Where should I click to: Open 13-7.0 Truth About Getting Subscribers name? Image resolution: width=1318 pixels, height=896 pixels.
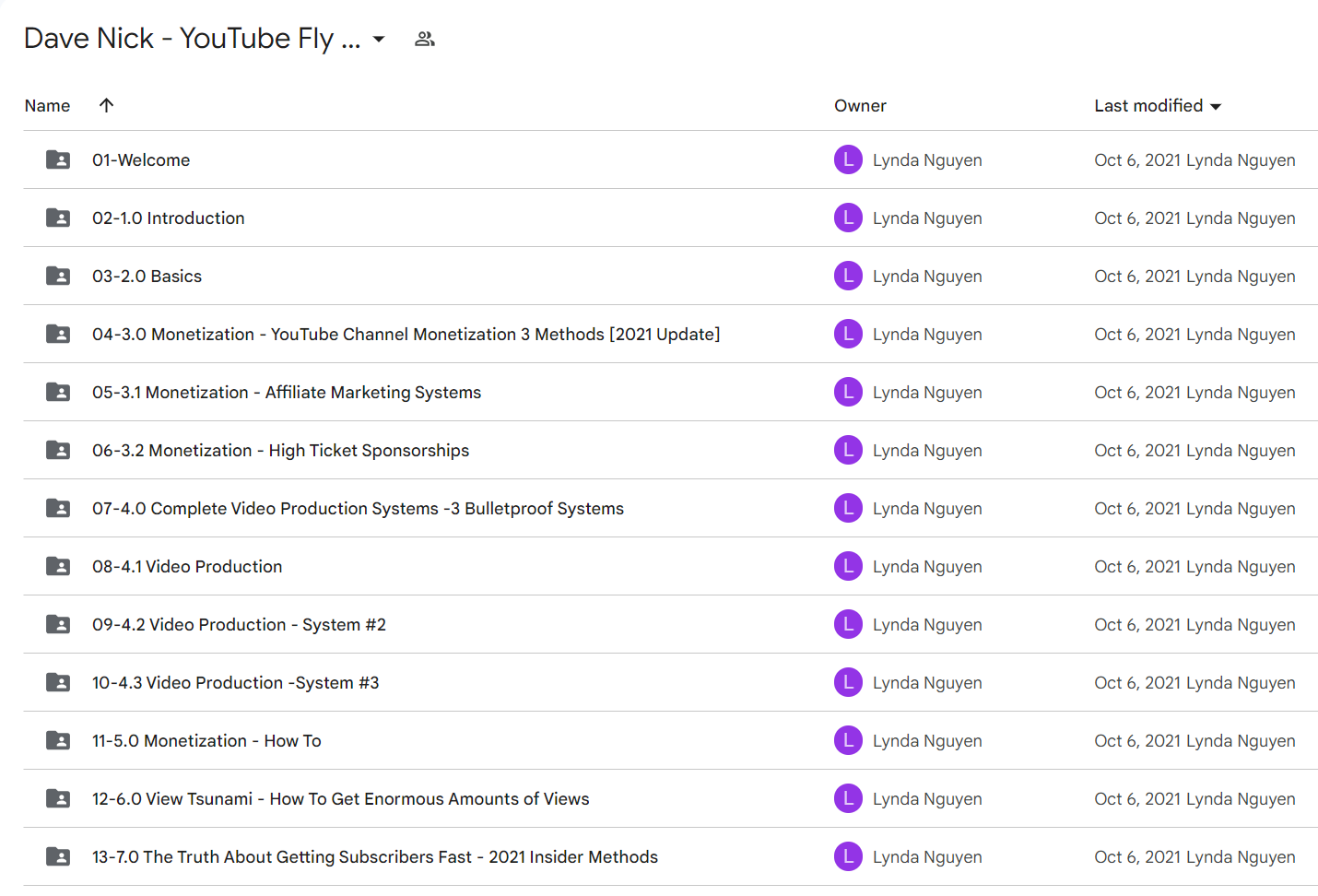tap(375, 857)
